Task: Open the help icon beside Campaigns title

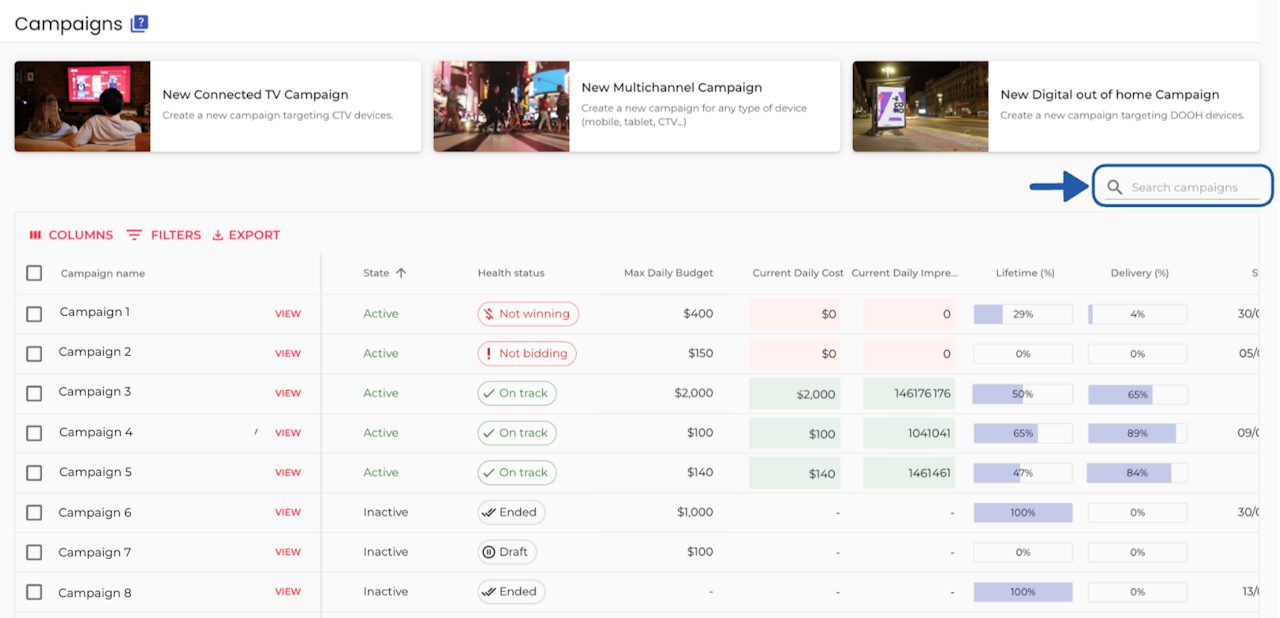Action: [139, 24]
